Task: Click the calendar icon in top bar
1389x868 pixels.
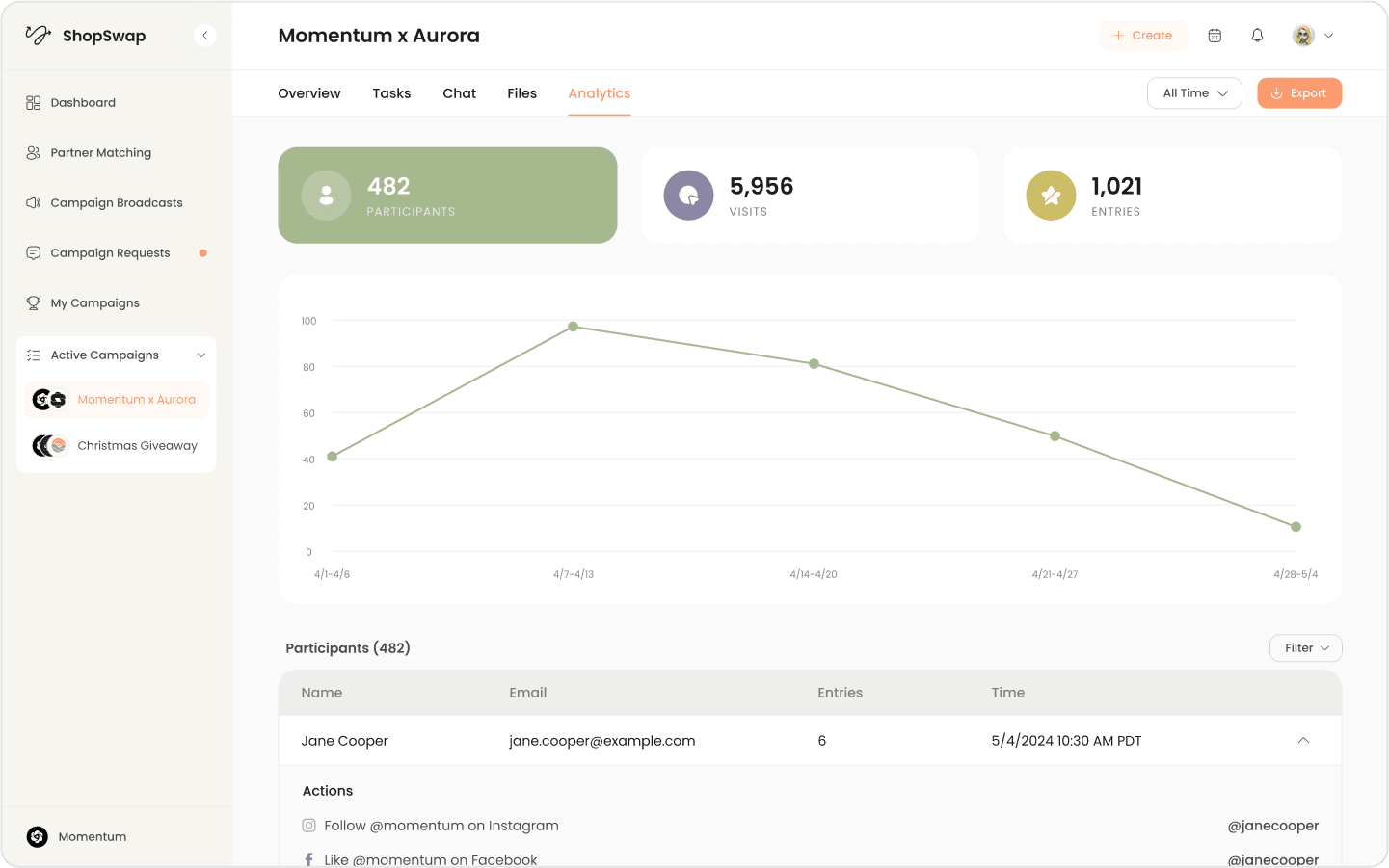Action: (x=1215, y=36)
